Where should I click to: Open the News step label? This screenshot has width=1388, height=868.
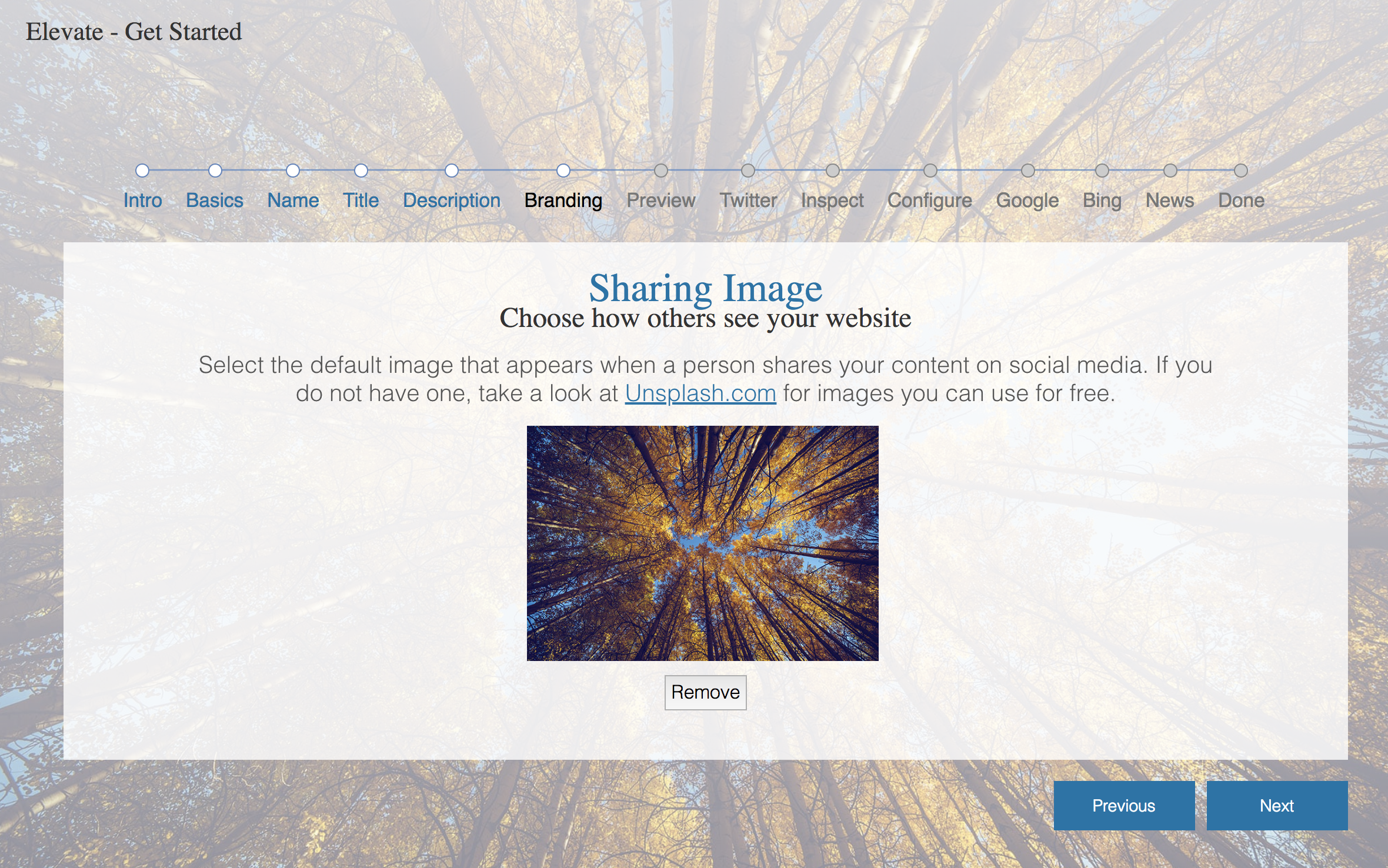(1170, 201)
